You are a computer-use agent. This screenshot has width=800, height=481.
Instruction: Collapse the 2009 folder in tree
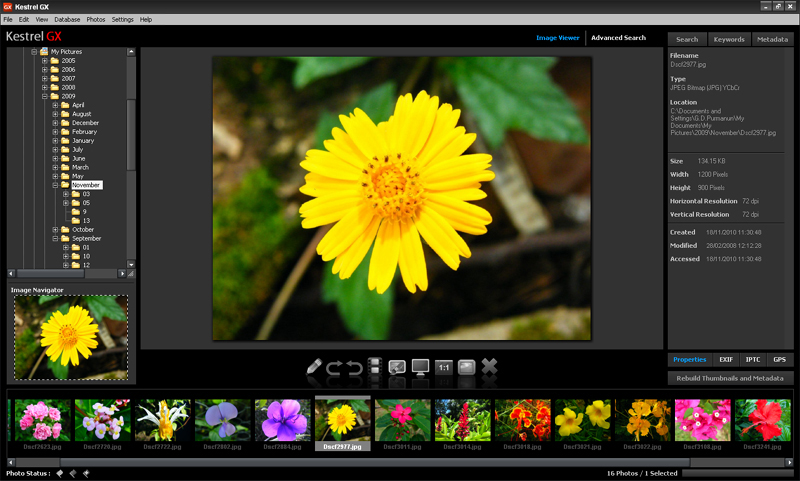[45, 96]
